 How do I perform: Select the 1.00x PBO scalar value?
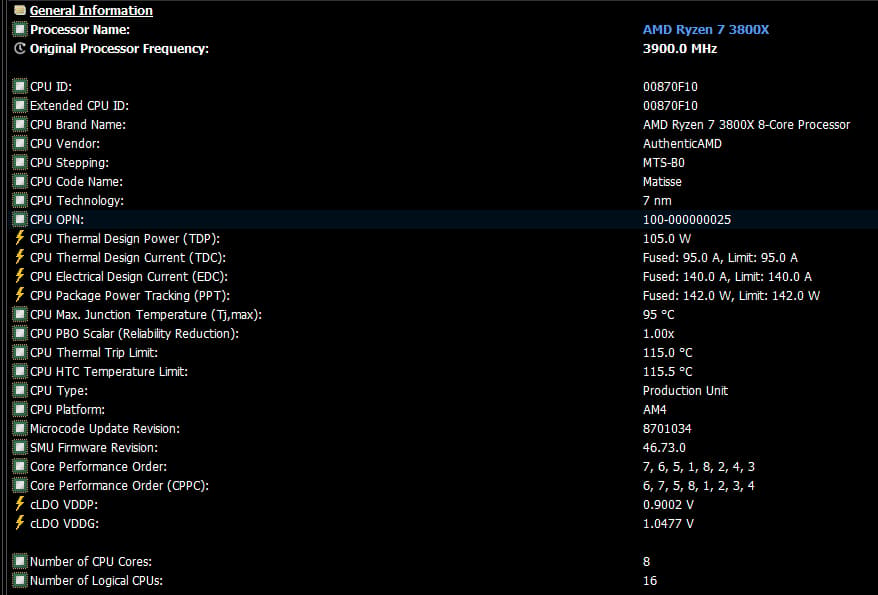click(658, 334)
